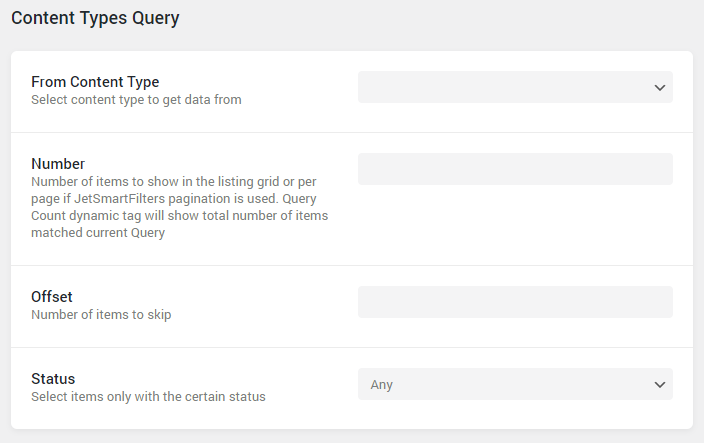Click the 'Number of items to skip' hint
The height and width of the screenshot is (443, 704).
tap(101, 315)
